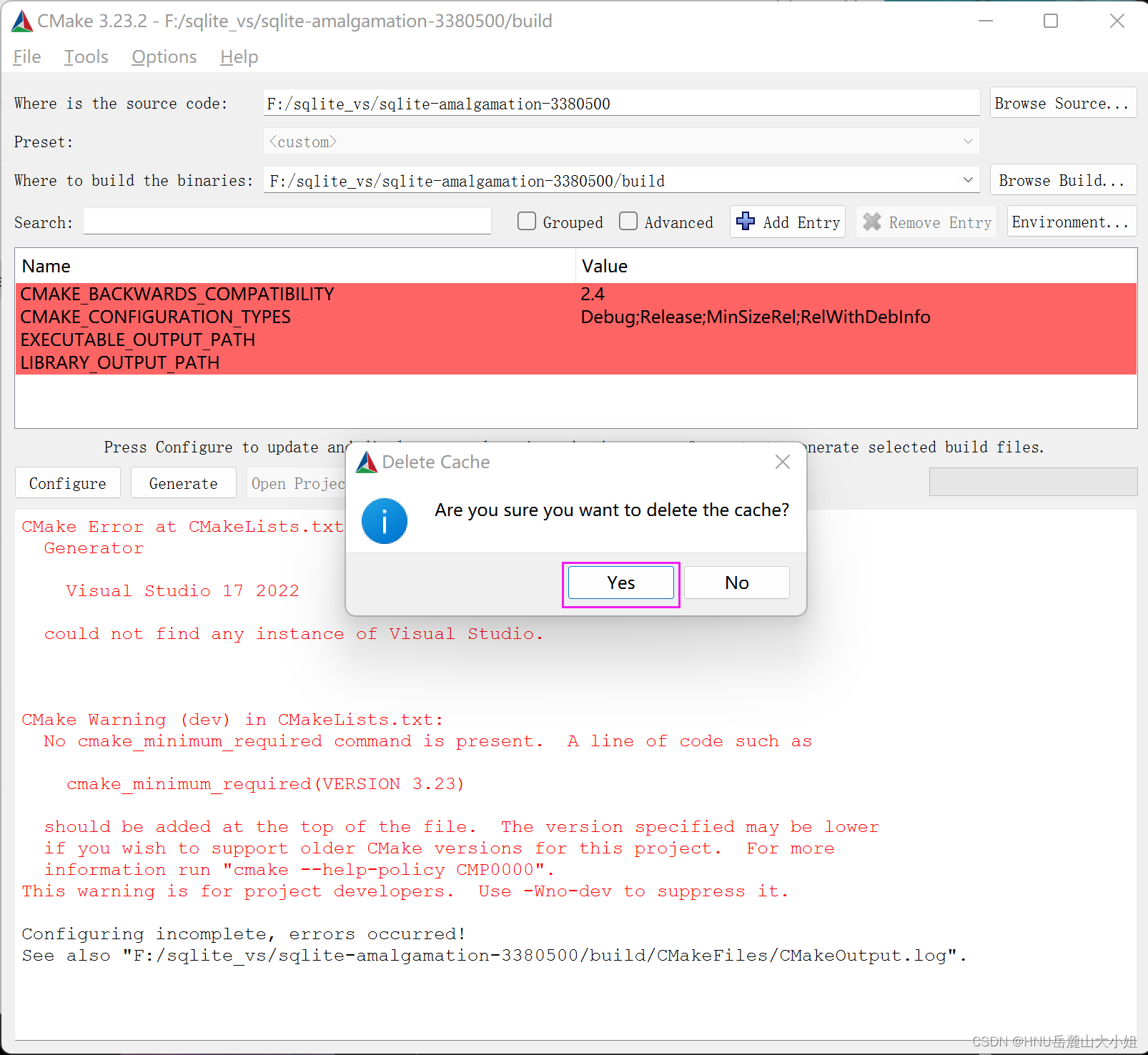This screenshot has width=1148, height=1055.
Task: Click Browse Source button
Action: [x=1063, y=103]
